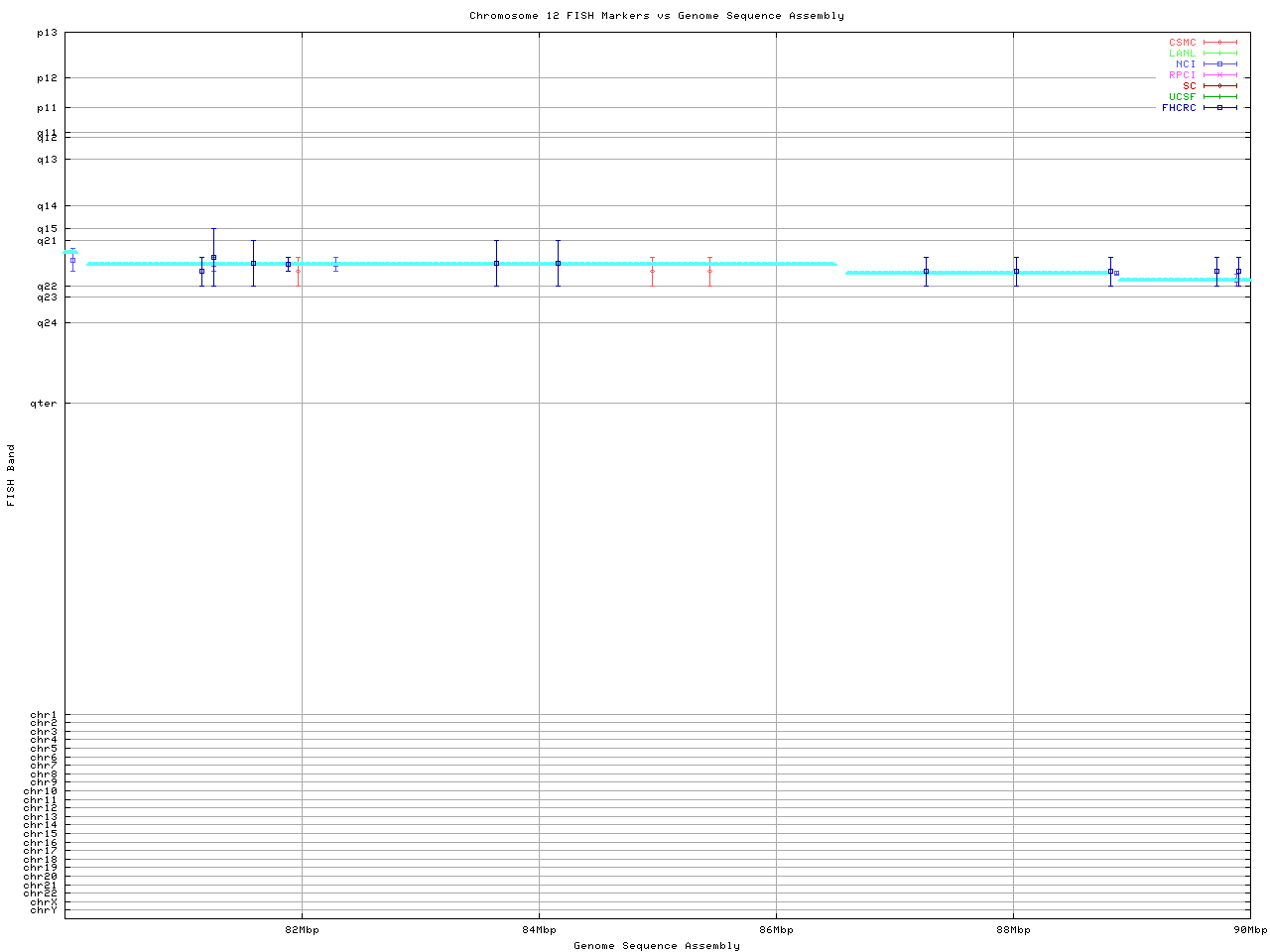Select the CSMC legend label text

[x=1182, y=43]
